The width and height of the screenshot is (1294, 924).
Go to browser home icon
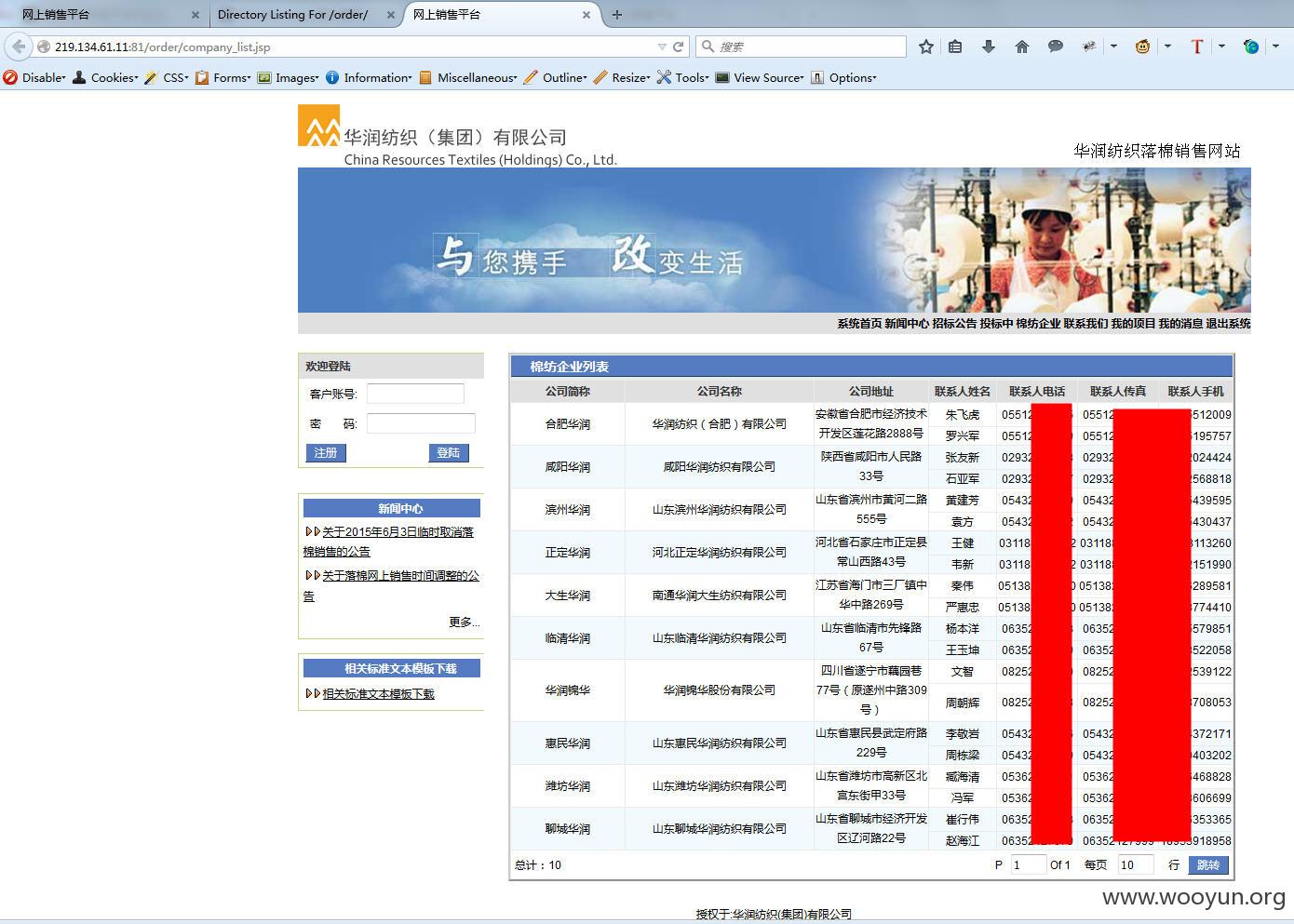tap(1022, 47)
